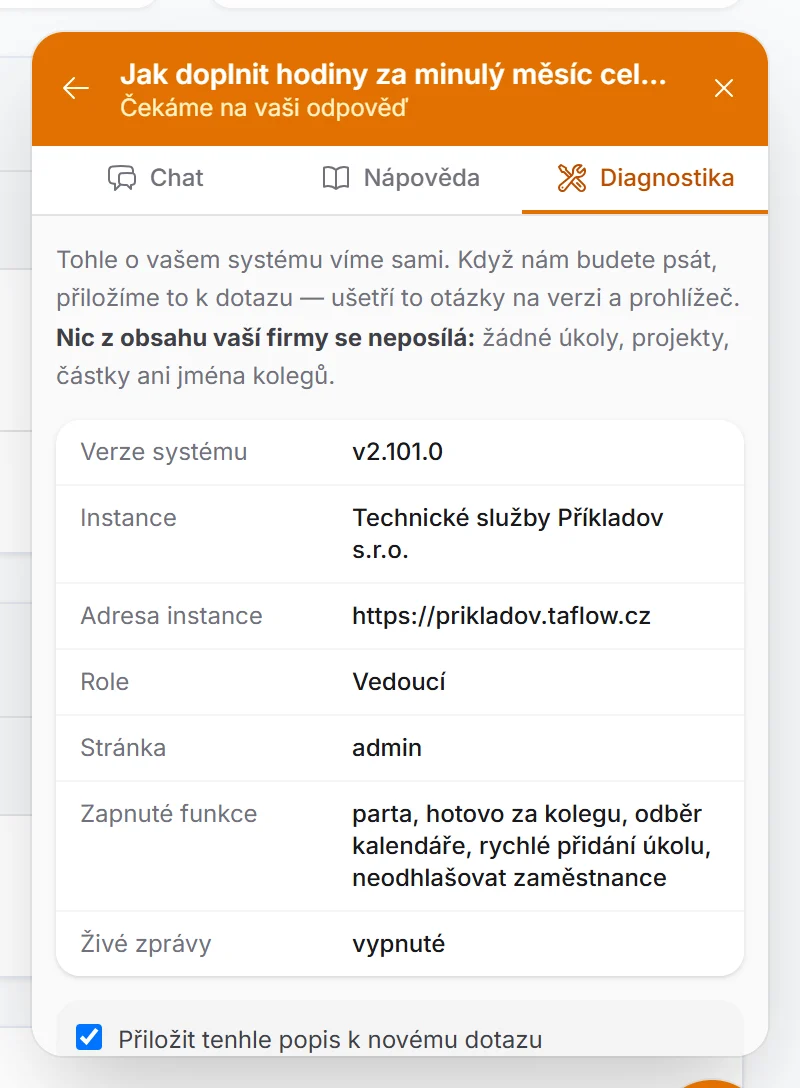Click the open book icon

click(x=336, y=178)
